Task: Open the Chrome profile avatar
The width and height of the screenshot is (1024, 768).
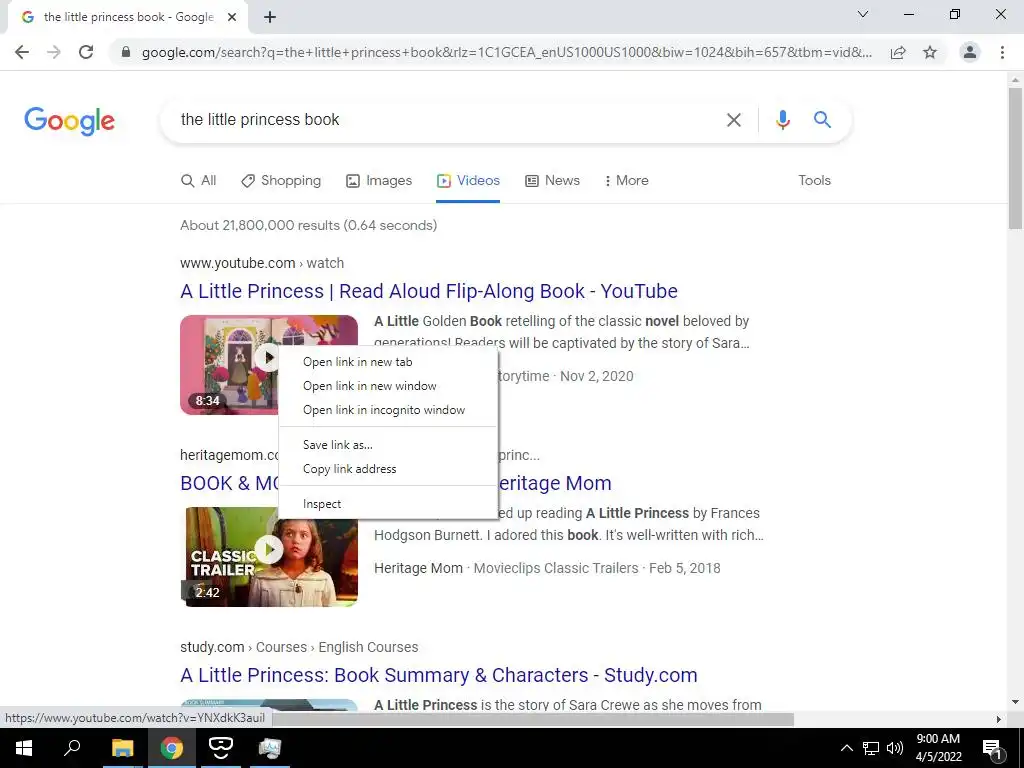Action: (x=970, y=52)
